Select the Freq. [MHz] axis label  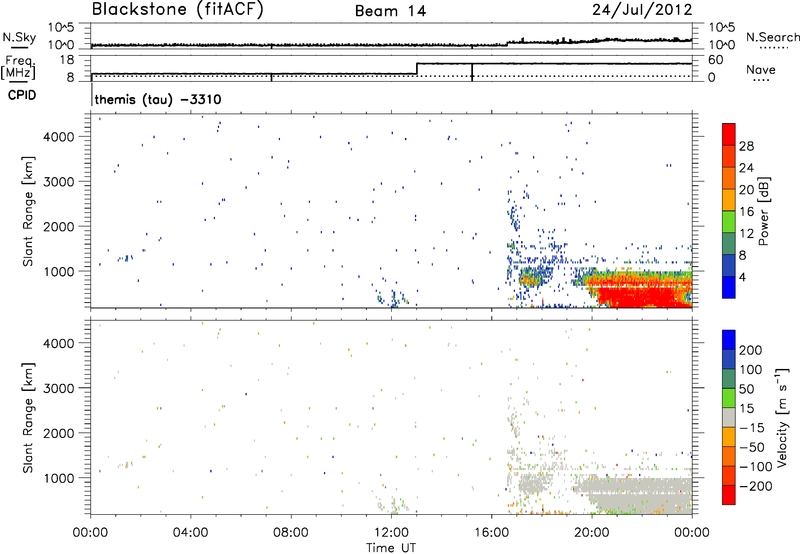point(18,68)
